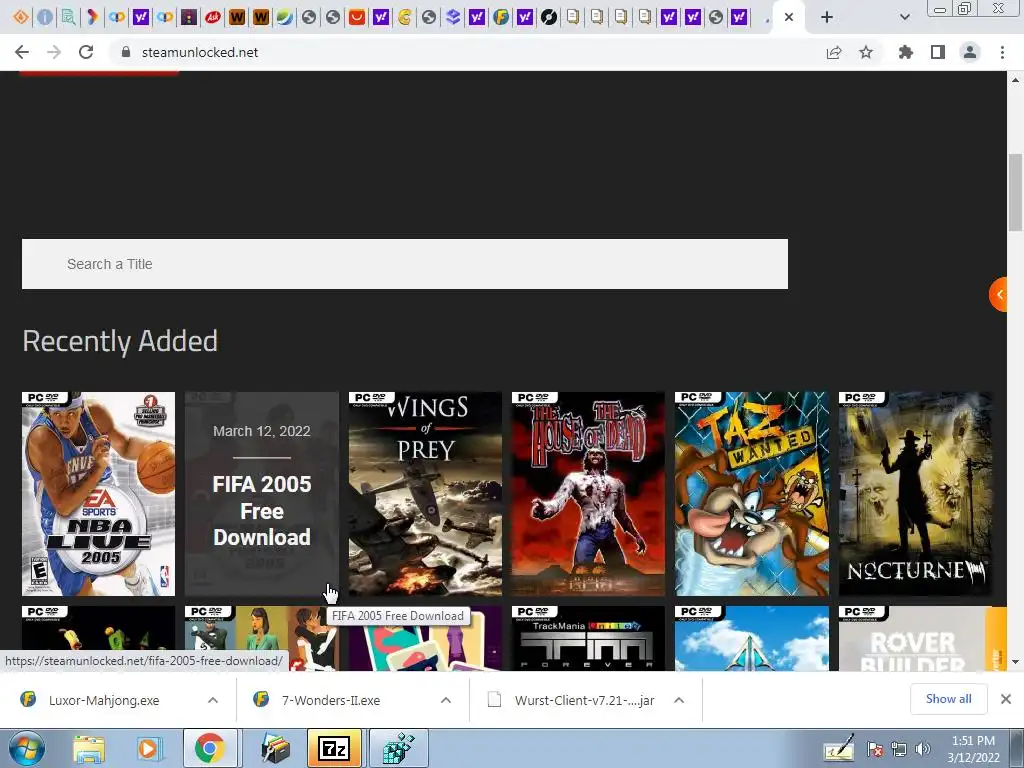The height and width of the screenshot is (768, 1024).
Task: Click the address bar URL steamunlocked.net
Action: click(200, 52)
